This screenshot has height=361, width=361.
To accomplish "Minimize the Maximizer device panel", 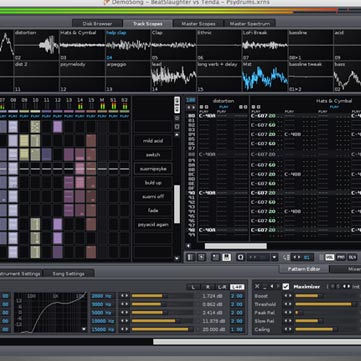I will click(265, 287).
